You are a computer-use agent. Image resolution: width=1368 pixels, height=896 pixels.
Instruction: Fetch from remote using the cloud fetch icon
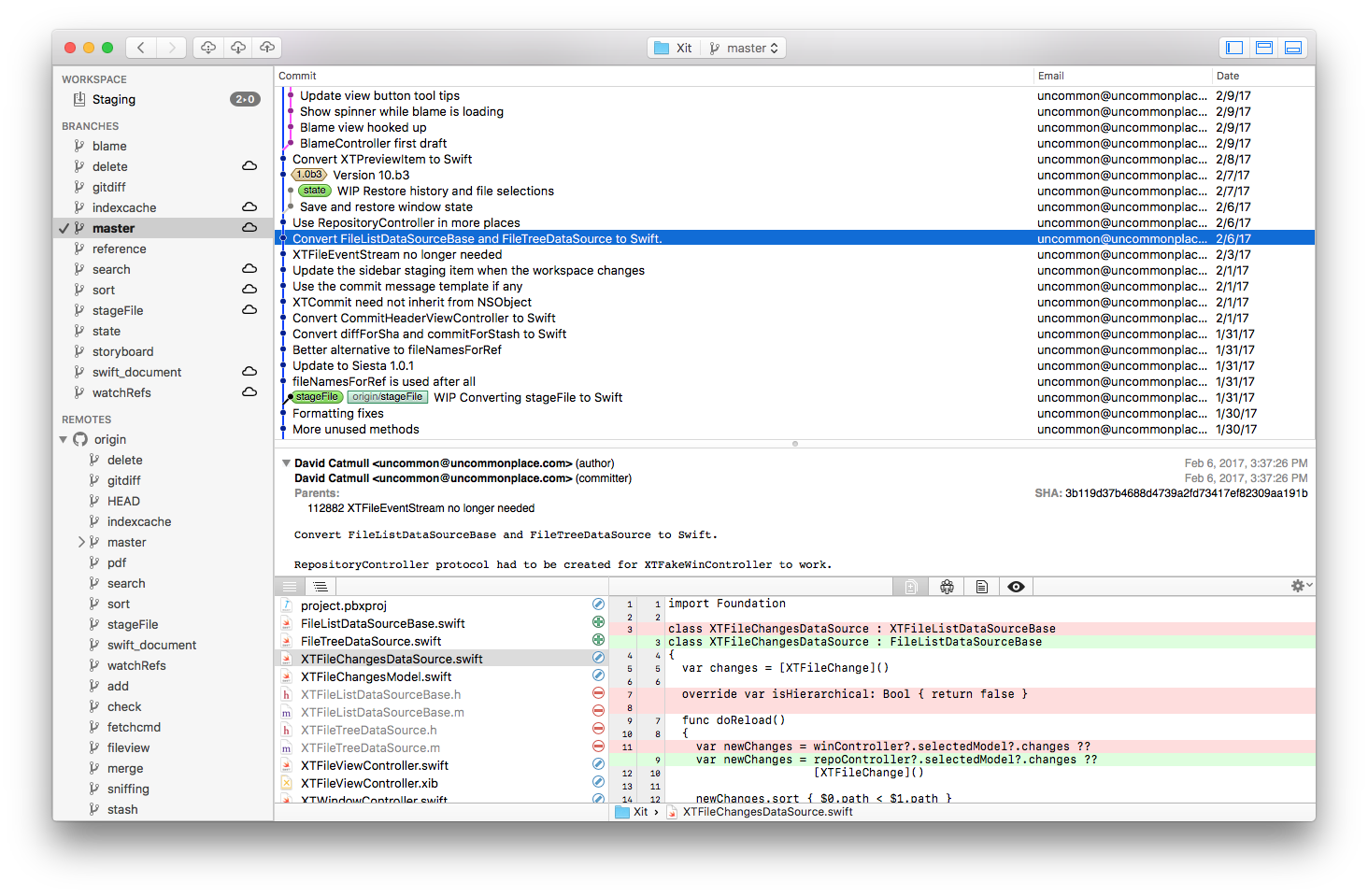(x=207, y=47)
